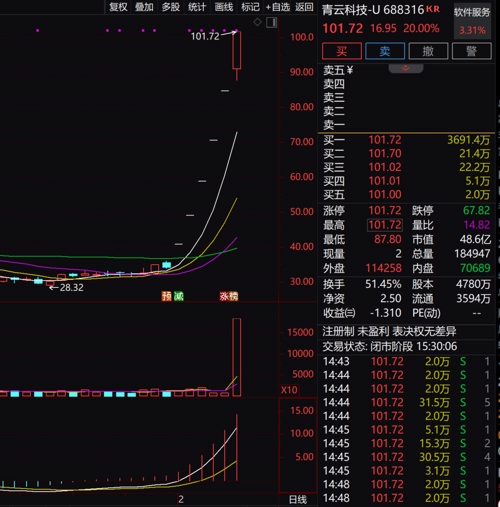The width and height of the screenshot is (500, 507).
Task: Click the 买一 price 101.72
Action: pyautogui.click(x=385, y=140)
